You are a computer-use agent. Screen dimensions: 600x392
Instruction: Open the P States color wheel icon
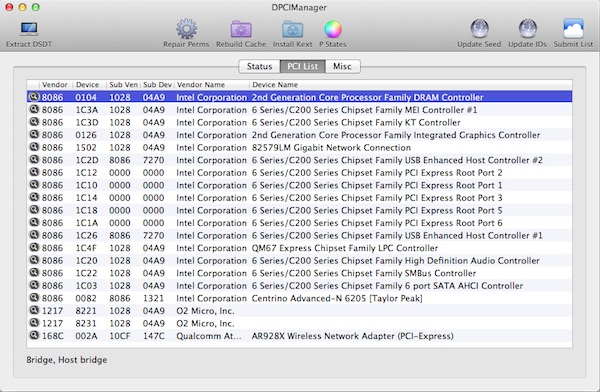click(333, 29)
